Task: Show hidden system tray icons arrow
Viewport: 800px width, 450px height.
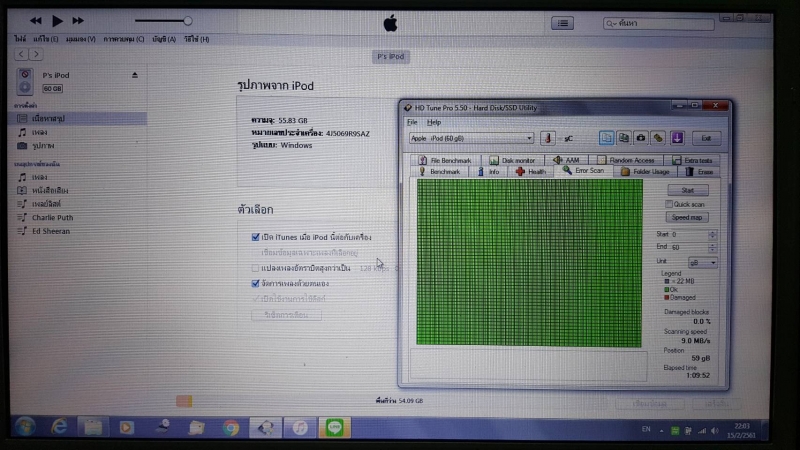Action: (661, 431)
